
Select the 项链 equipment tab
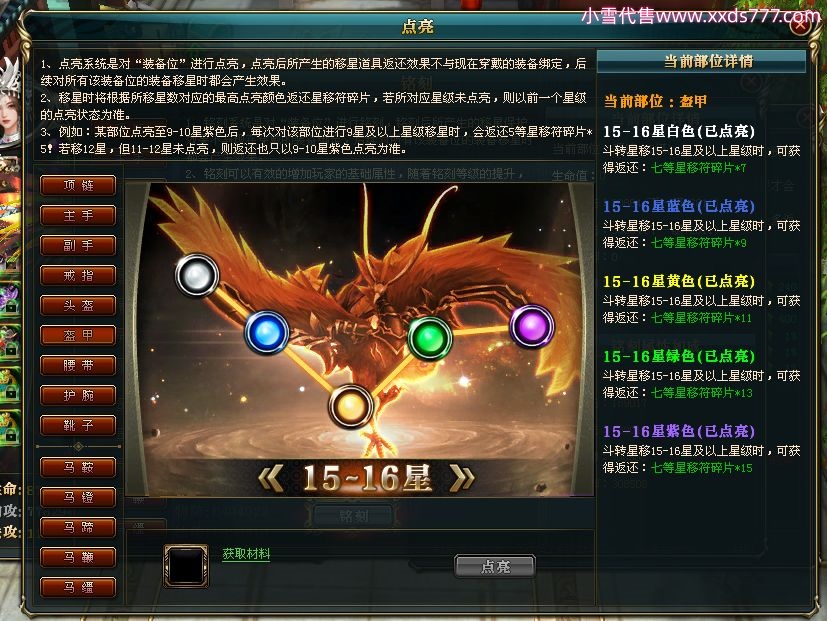(78, 186)
